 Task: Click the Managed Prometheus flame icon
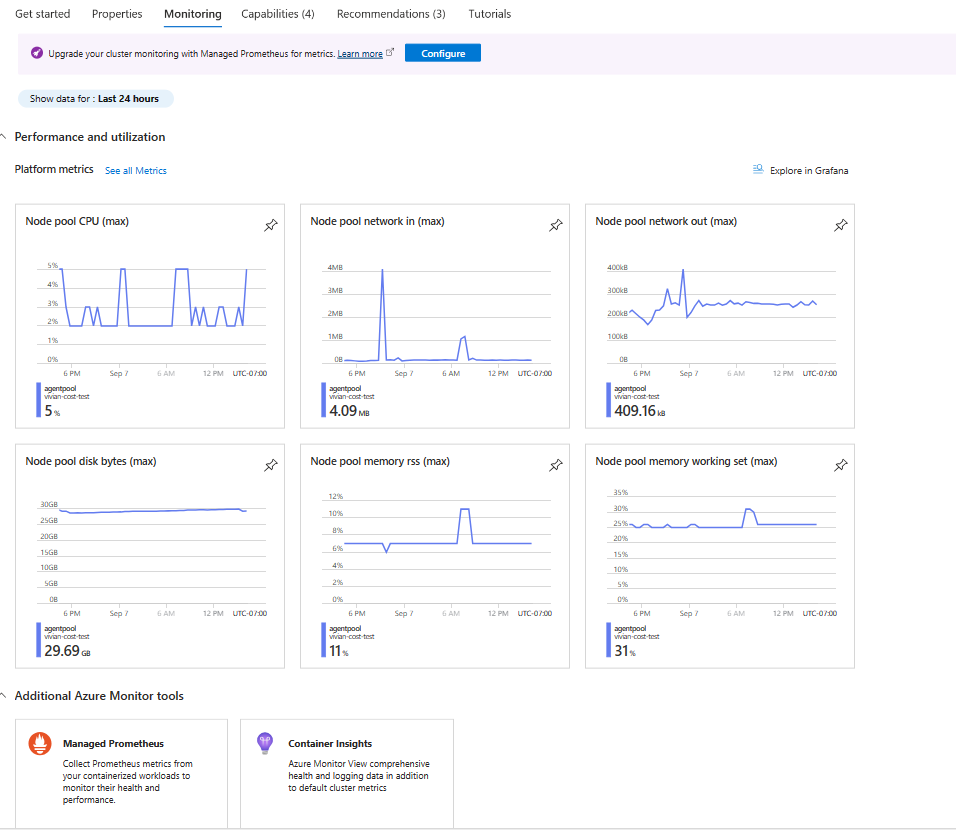pyautogui.click(x=41, y=743)
